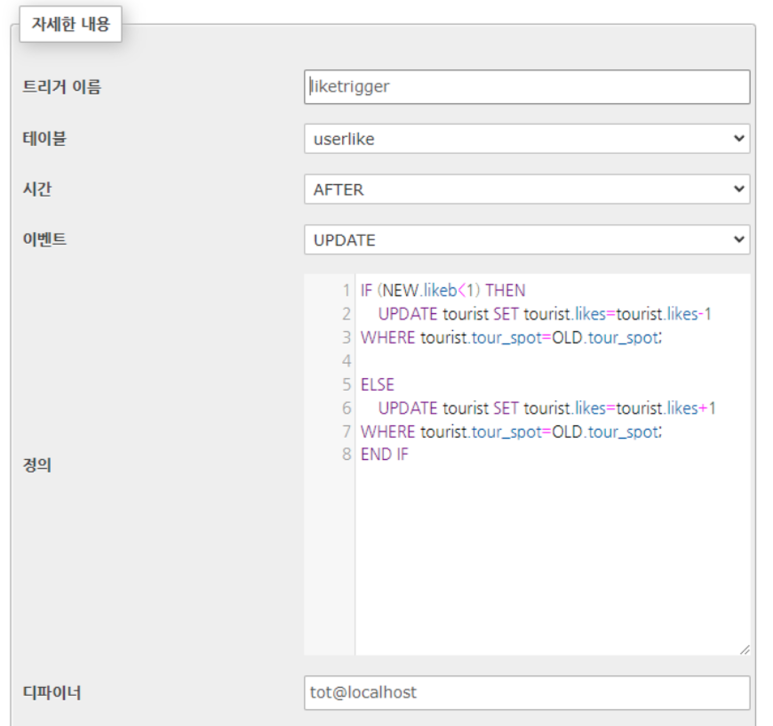Click the 시간 label

coord(37,189)
